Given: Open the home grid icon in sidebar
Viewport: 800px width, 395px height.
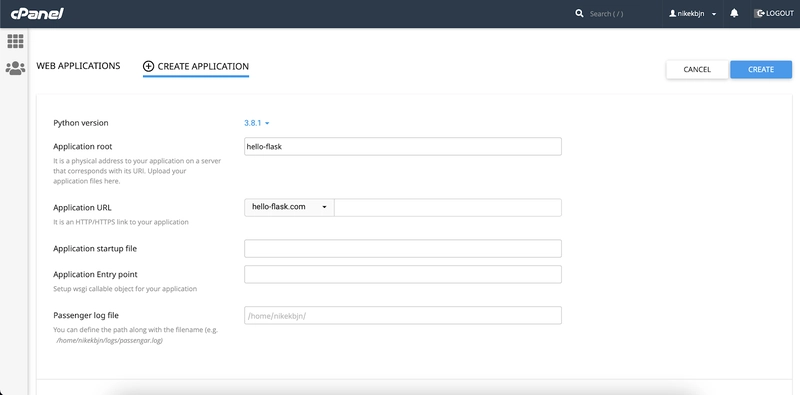Looking at the screenshot, I should 15,41.
